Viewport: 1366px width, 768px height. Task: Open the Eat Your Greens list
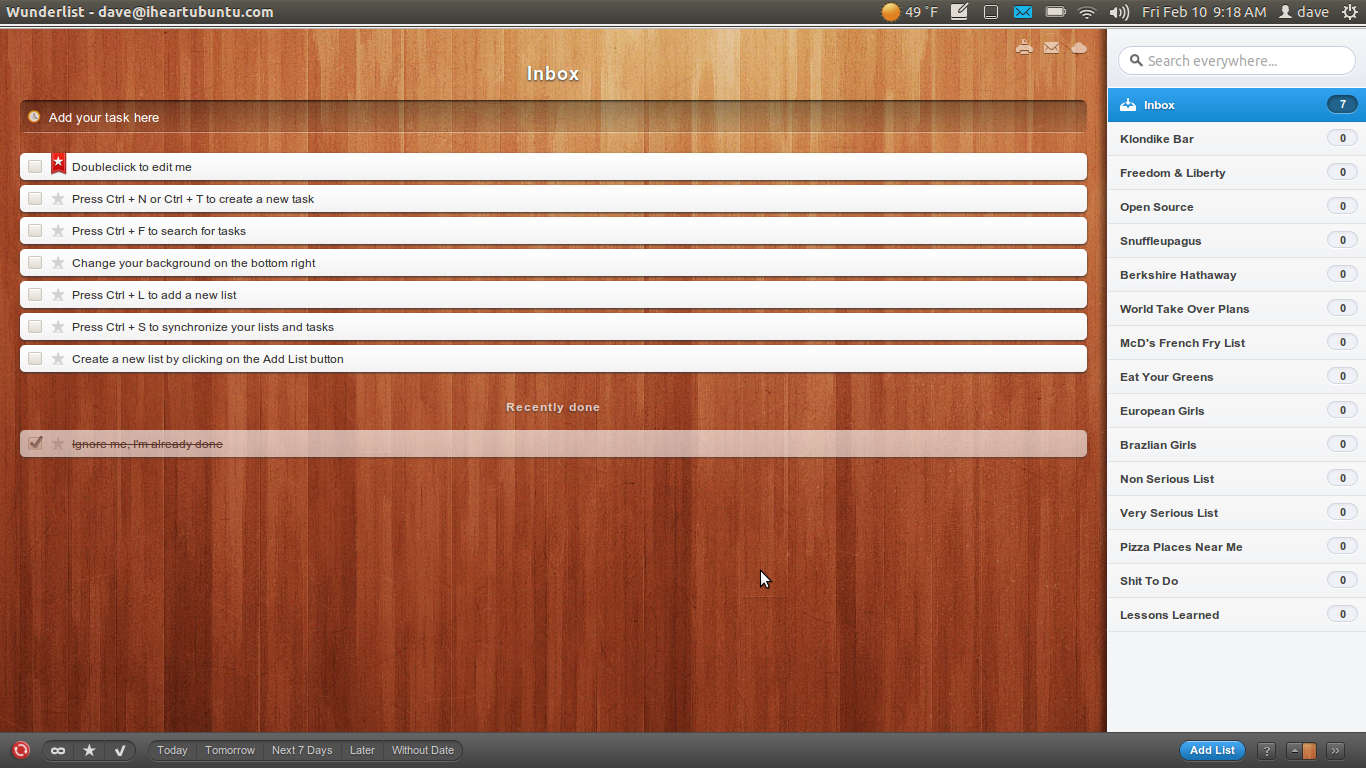pyautogui.click(x=1236, y=377)
